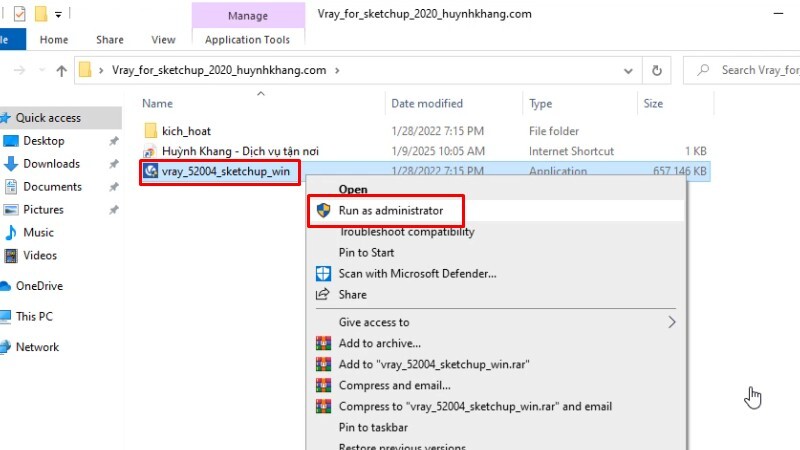800x450 pixels.
Task: Open the Share ribbon tab
Action: coord(110,40)
